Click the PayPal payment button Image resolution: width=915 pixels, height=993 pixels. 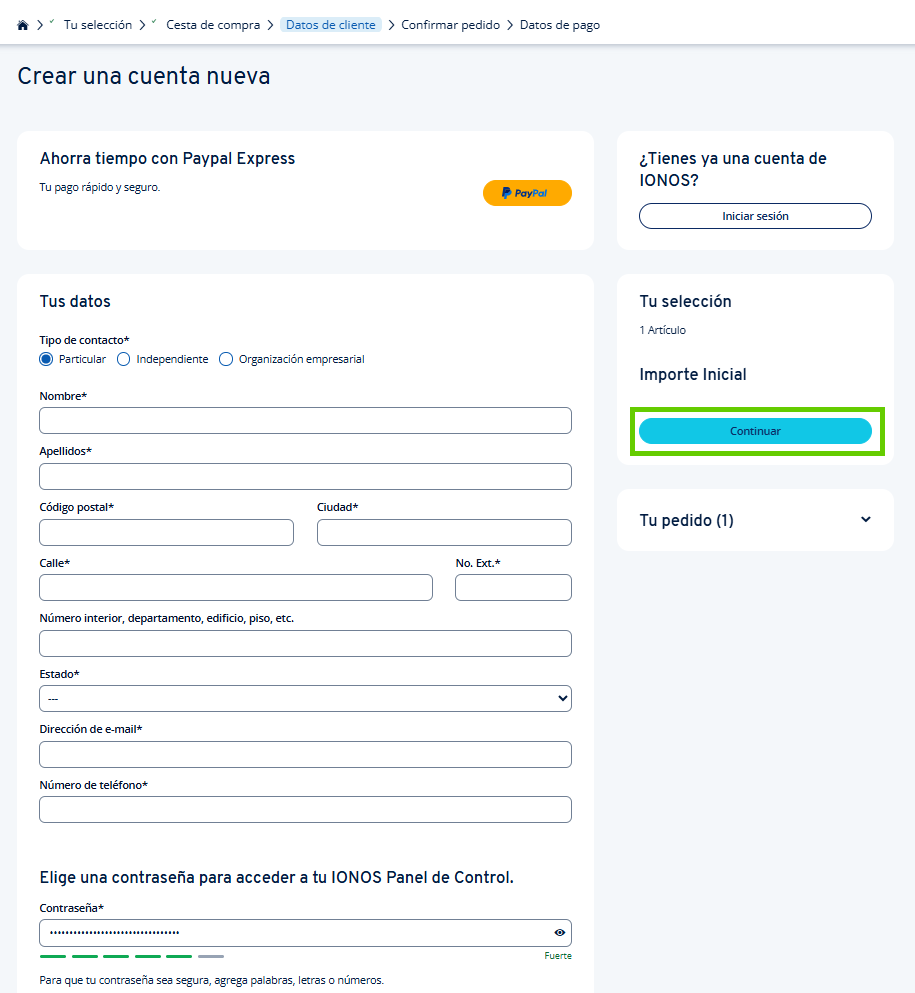[527, 192]
